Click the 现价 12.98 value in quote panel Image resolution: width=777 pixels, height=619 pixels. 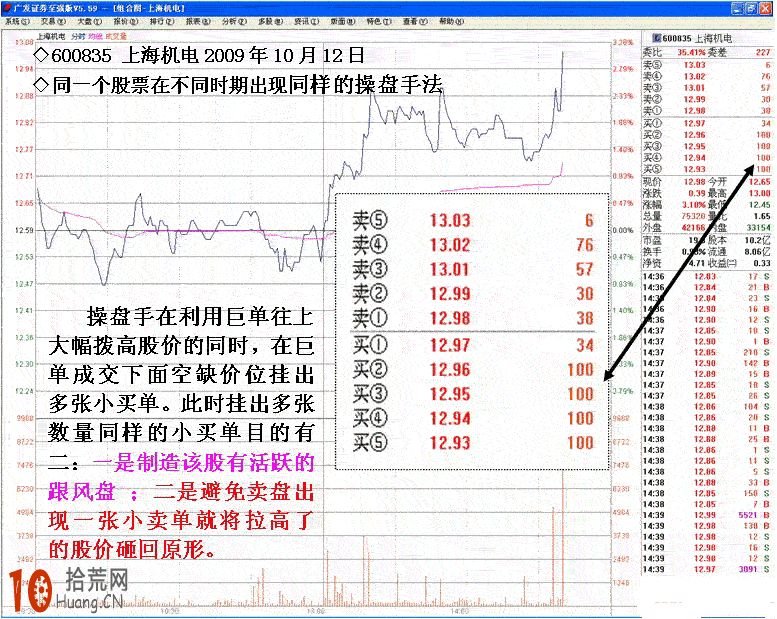pyautogui.click(x=693, y=182)
